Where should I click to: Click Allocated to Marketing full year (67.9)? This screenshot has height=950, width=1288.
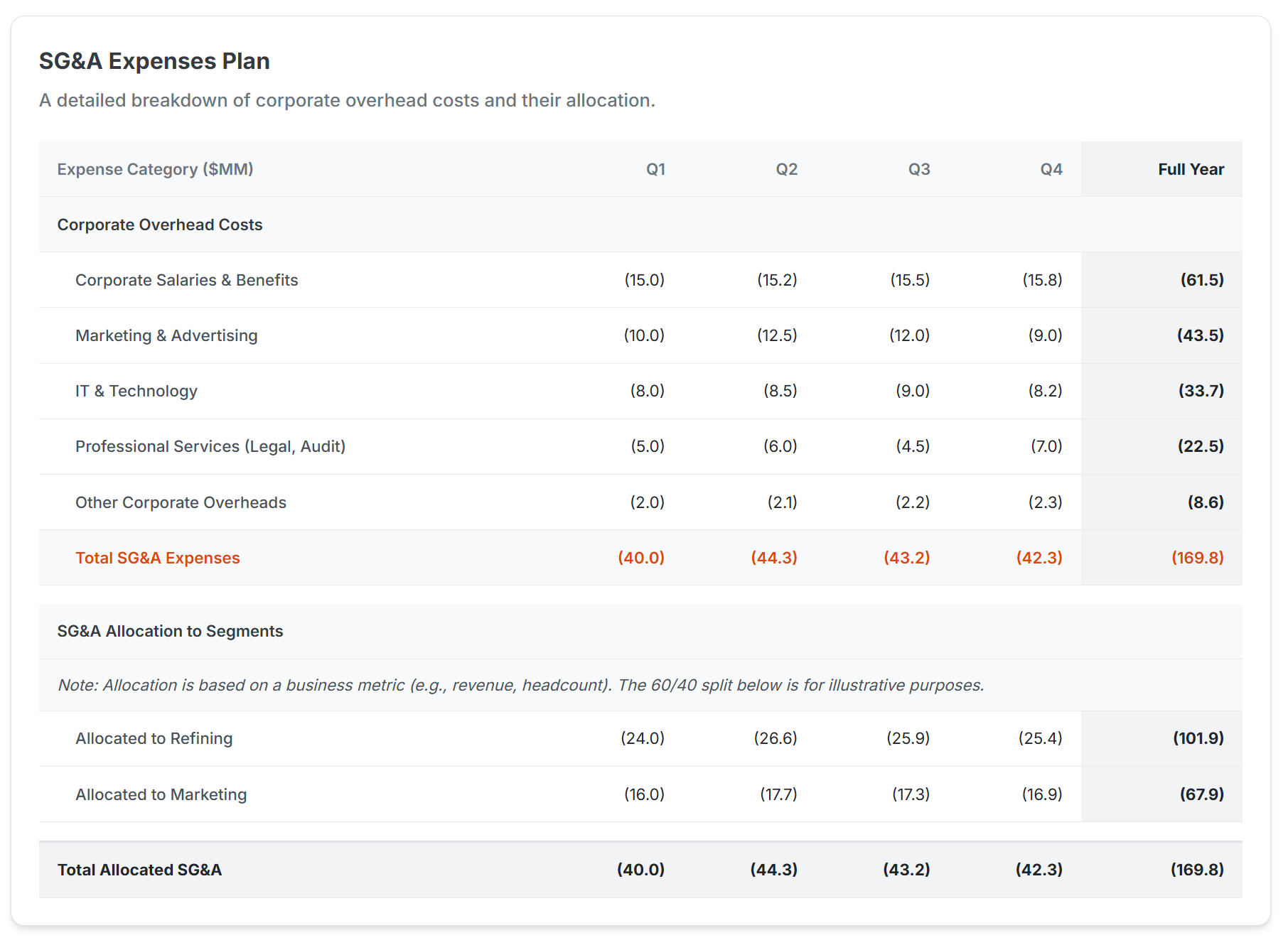(x=1202, y=794)
